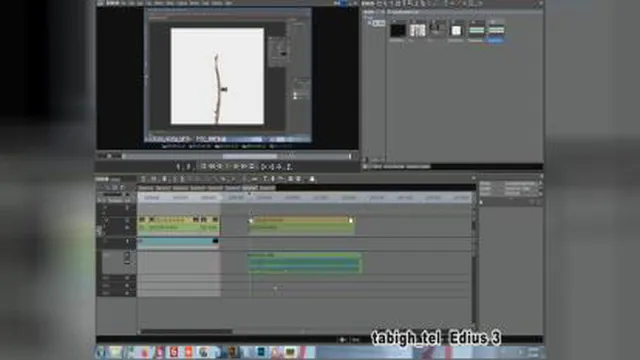Select the black clip thumbnail in the bin
This screenshot has height=360, width=640.
(398, 31)
